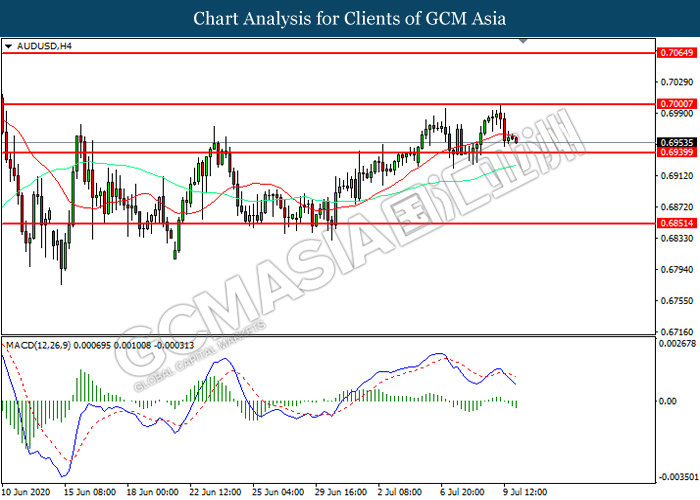
Task: Click the 10 Jun 2020 date label
Action: [x=26, y=492]
